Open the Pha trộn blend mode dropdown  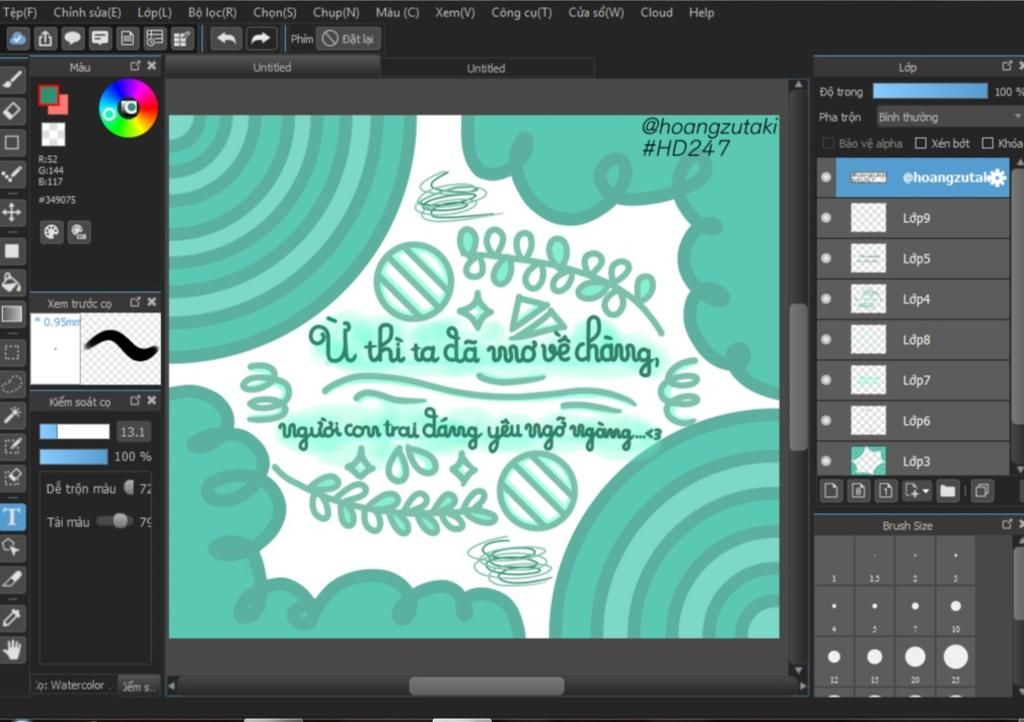pyautogui.click(x=950, y=117)
